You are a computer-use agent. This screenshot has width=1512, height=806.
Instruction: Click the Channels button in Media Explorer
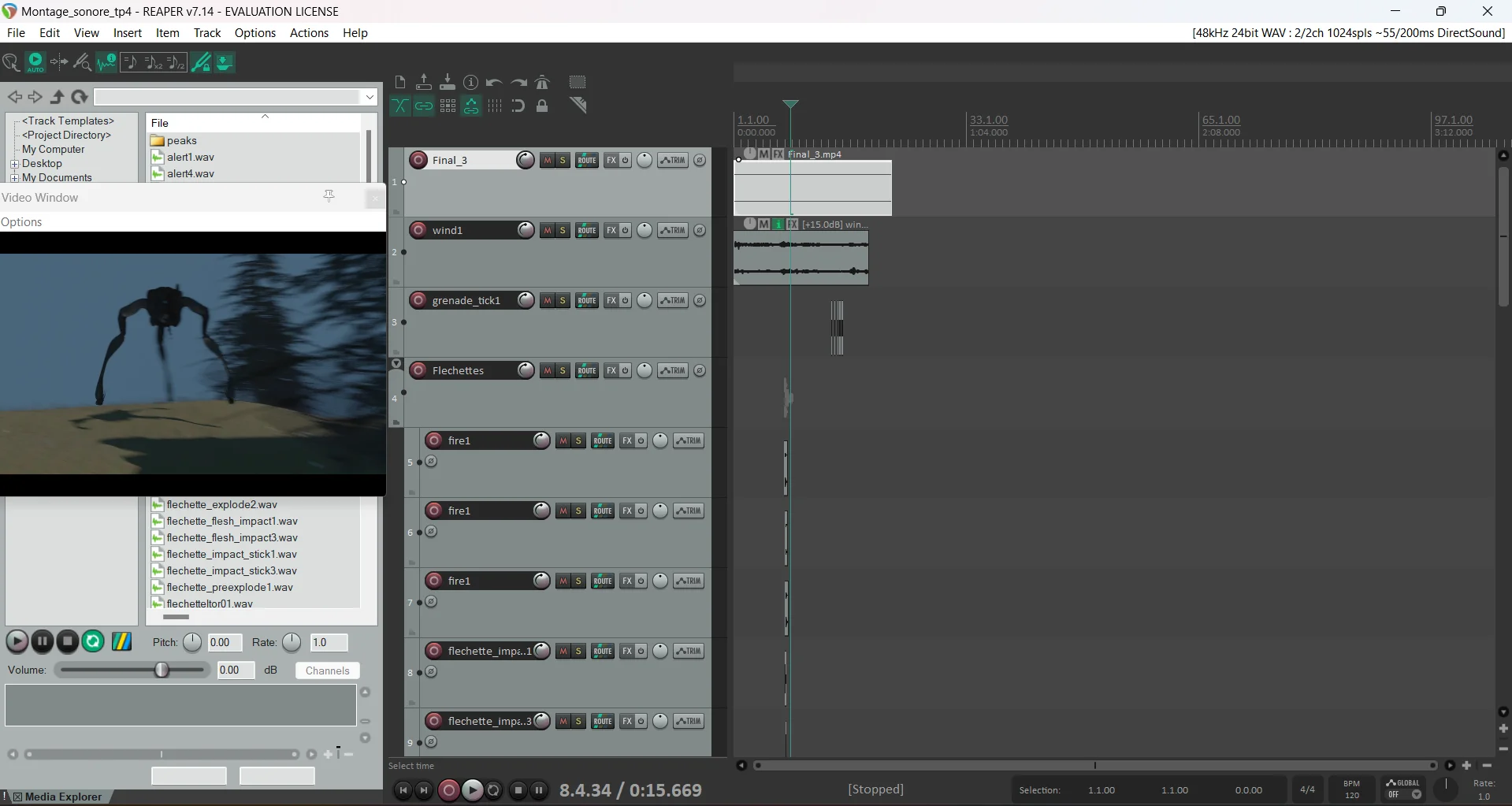click(x=327, y=670)
